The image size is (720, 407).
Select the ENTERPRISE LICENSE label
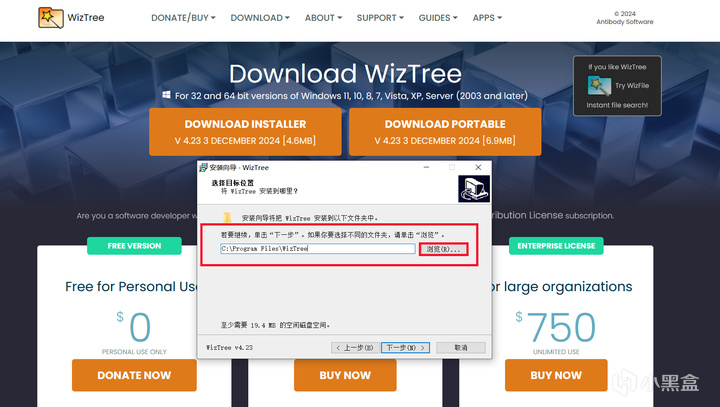click(x=556, y=246)
